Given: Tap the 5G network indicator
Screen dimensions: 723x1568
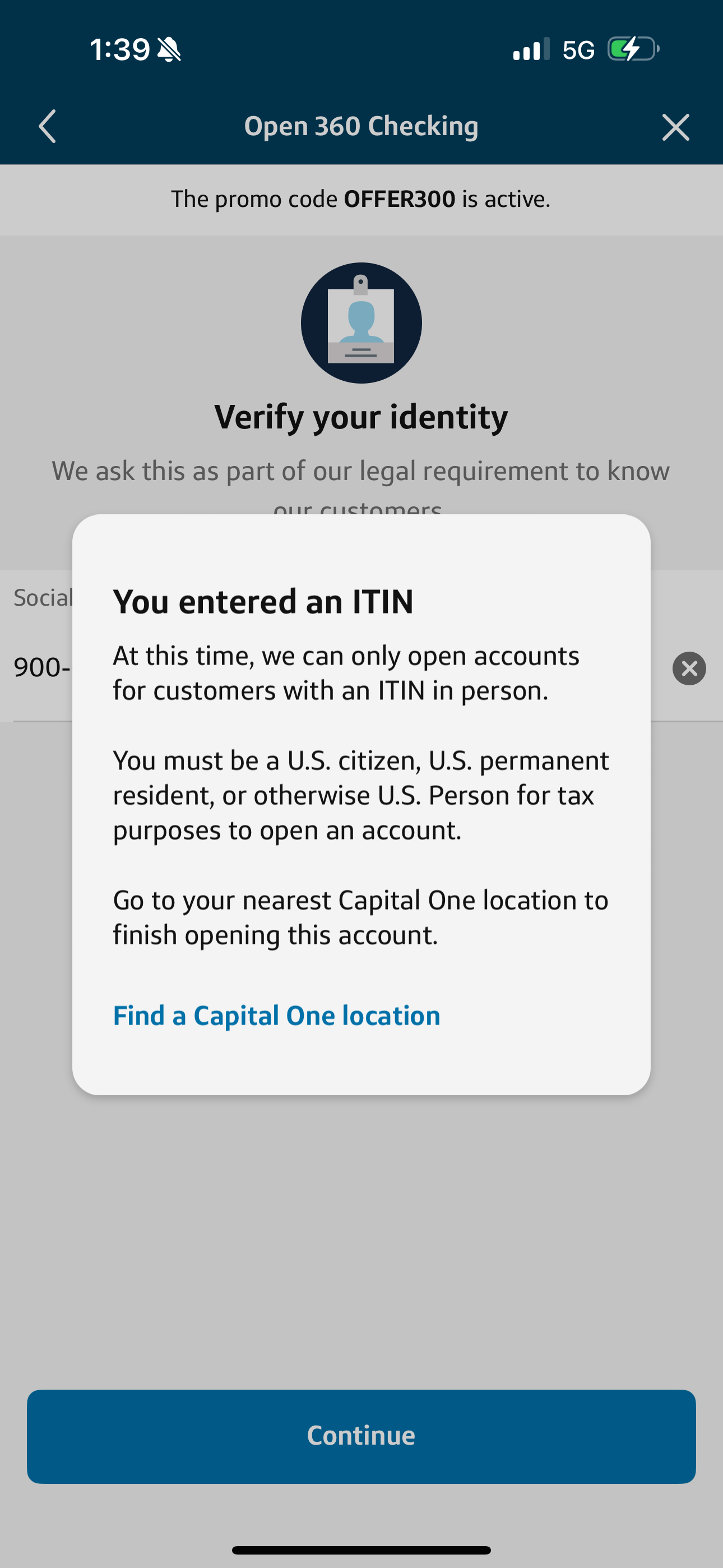Looking at the screenshot, I should tap(578, 50).
